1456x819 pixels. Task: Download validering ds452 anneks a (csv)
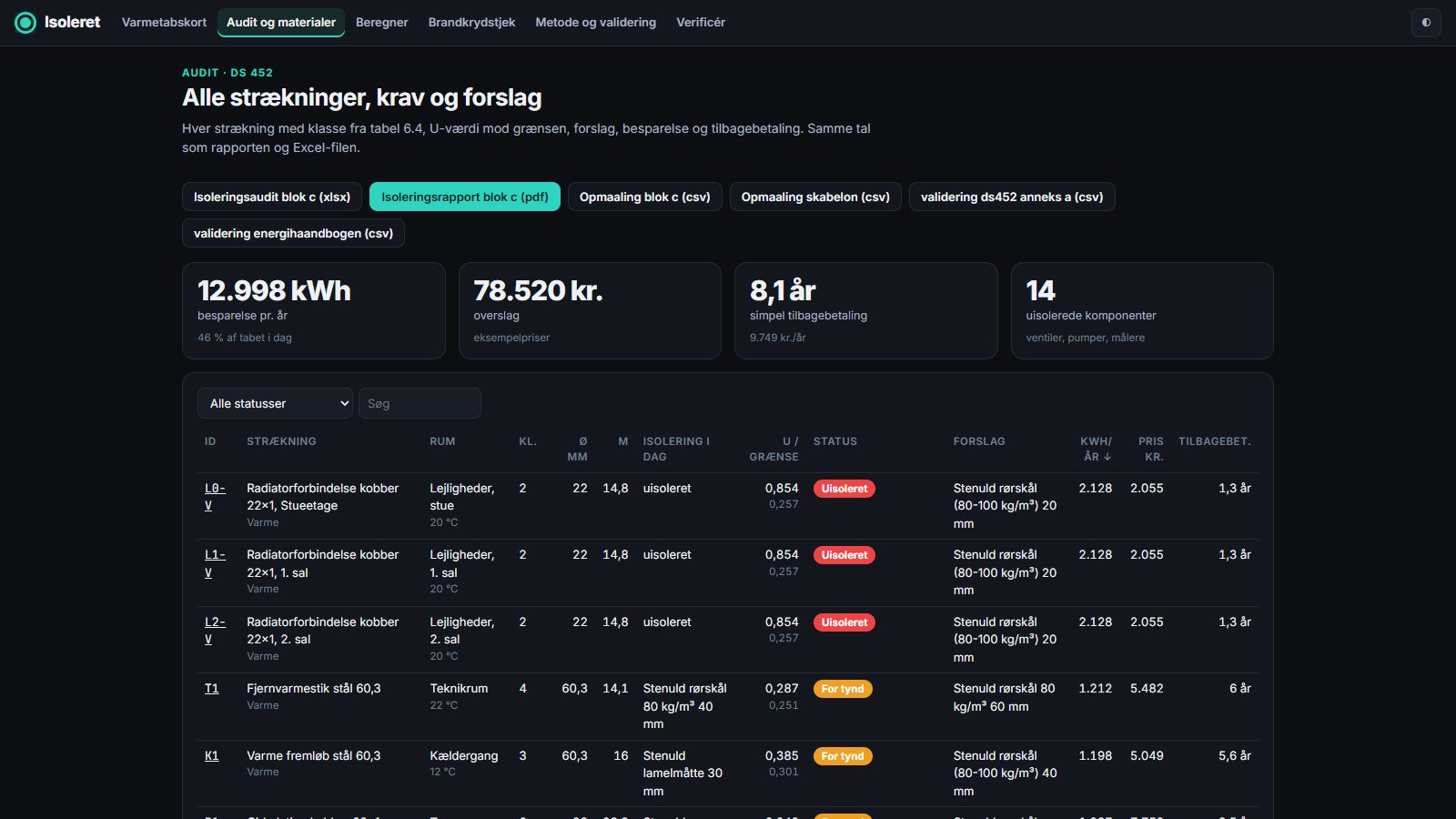(1012, 197)
